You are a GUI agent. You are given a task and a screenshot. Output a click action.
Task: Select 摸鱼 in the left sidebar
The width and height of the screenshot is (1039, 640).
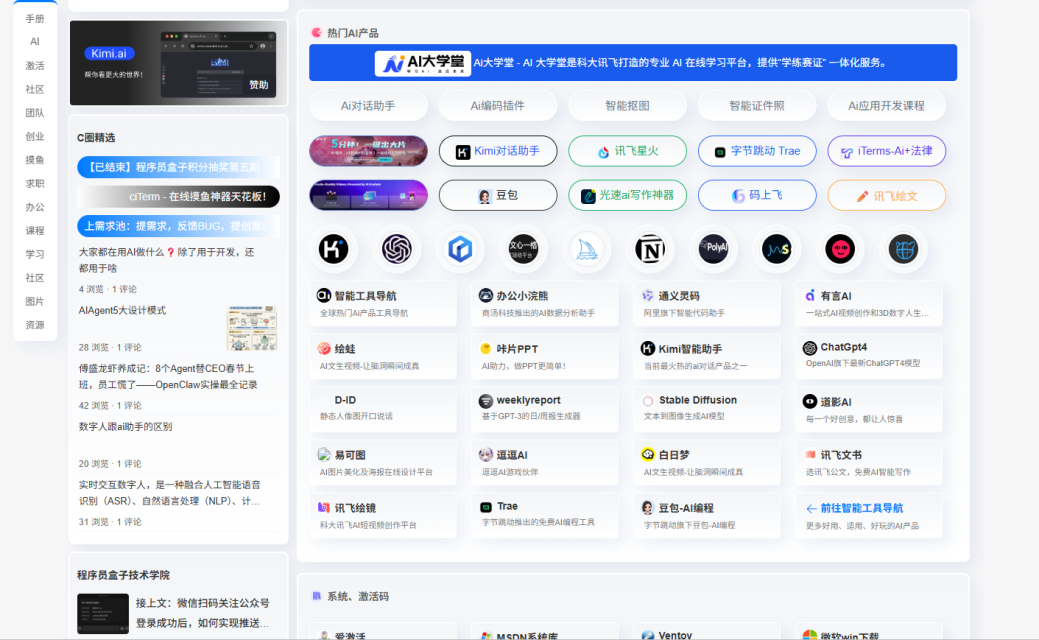[x=35, y=160]
